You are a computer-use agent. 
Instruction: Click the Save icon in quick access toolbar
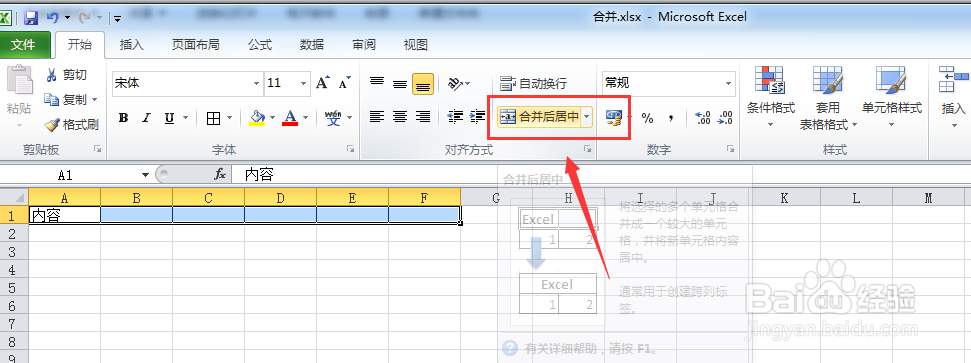pos(30,18)
